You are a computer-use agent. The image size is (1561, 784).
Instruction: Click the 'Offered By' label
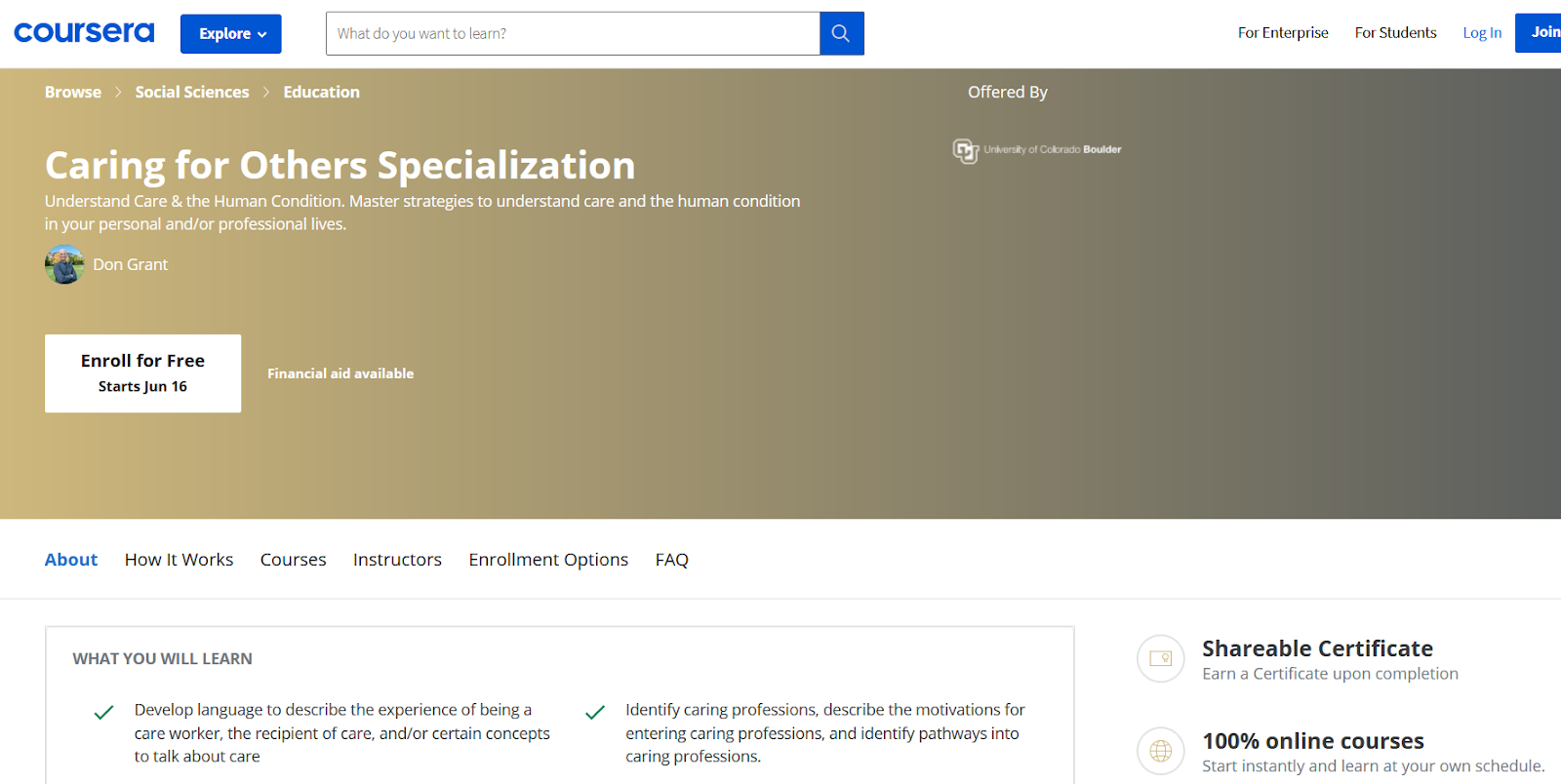coord(1008,92)
